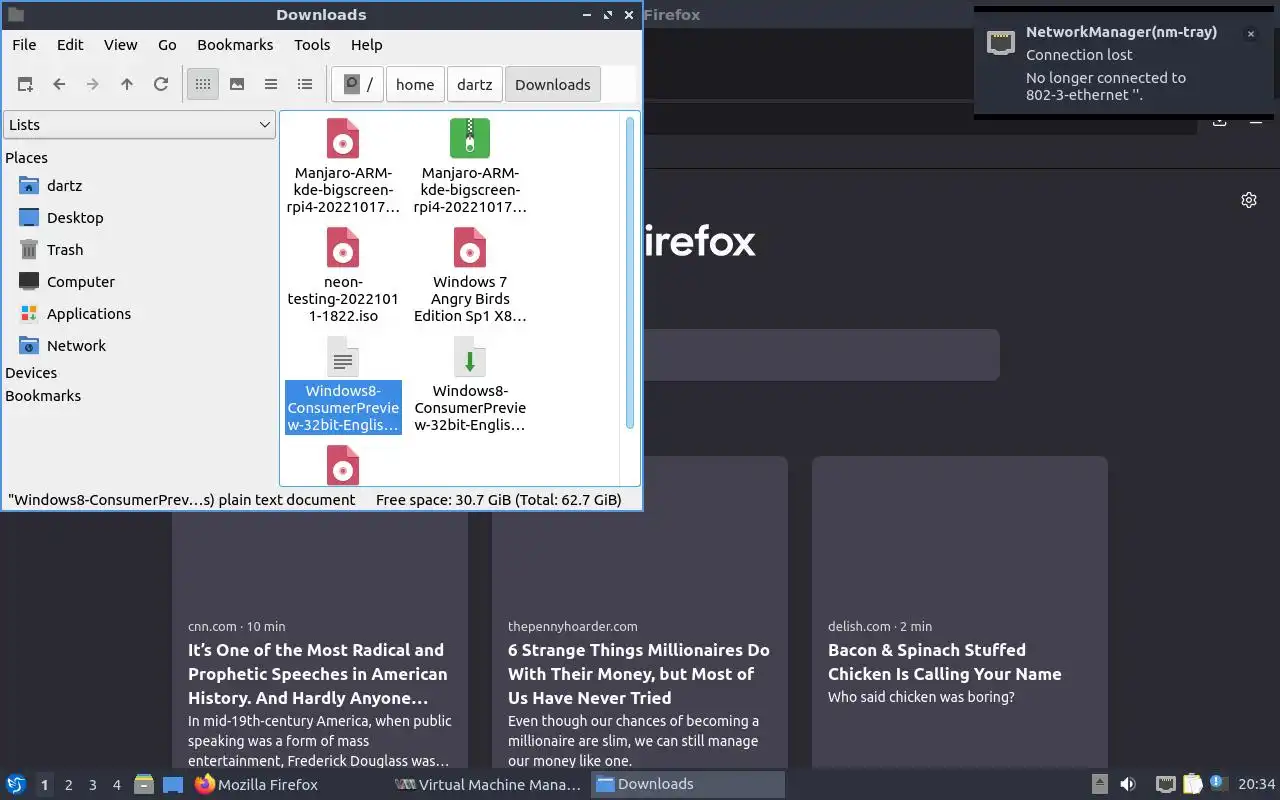Click the Downloads window taskbar entry
This screenshot has width=1280, height=800.
(688, 785)
